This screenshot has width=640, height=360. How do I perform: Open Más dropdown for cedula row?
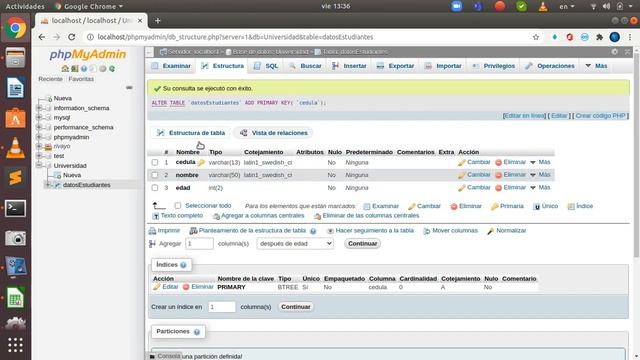(x=540, y=162)
